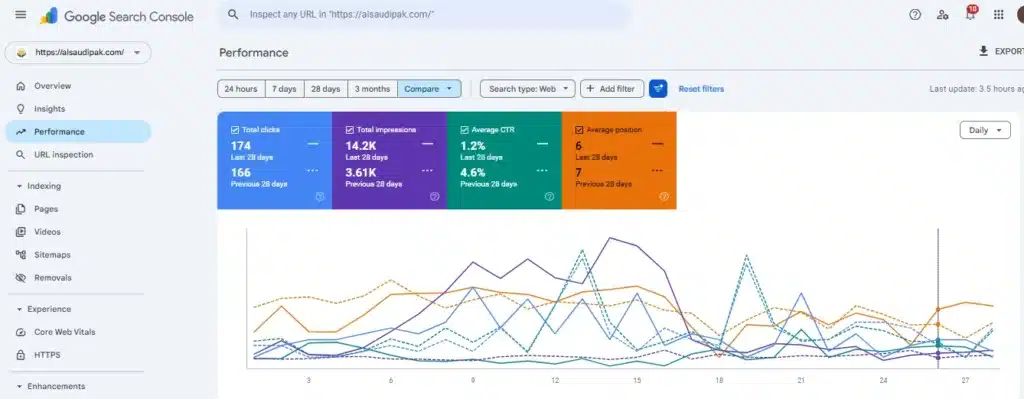This screenshot has height=399, width=1024.
Task: Click the Pages documents icon
Action: coord(21,209)
